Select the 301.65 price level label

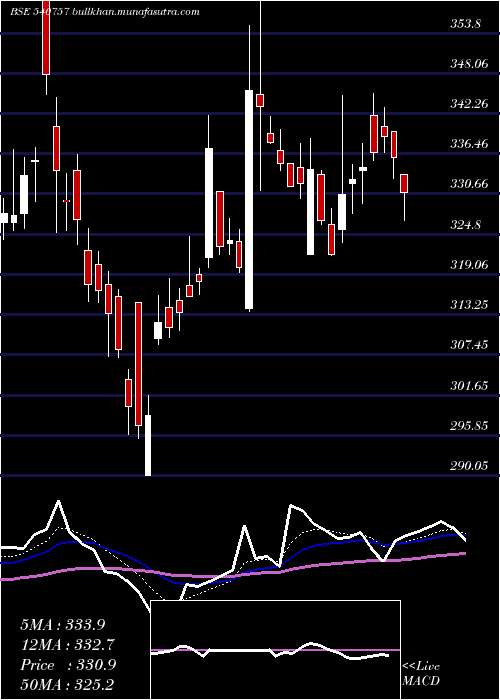pyautogui.click(x=468, y=386)
